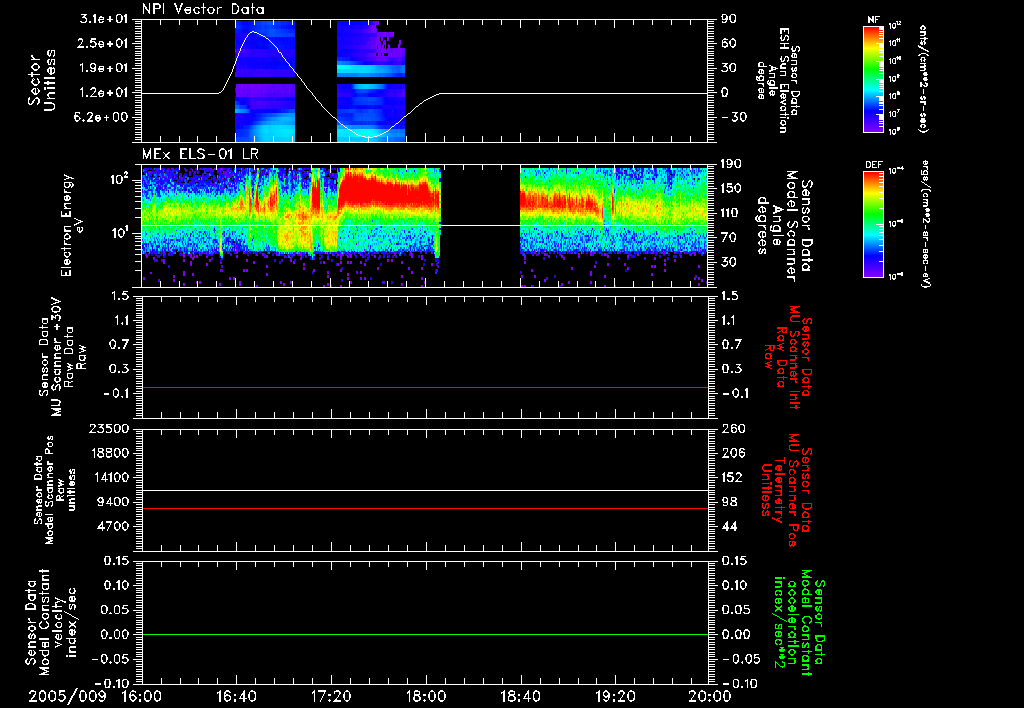Click the '18800' scanner position tick label
Screen dimensions: 1024x708
(109, 453)
